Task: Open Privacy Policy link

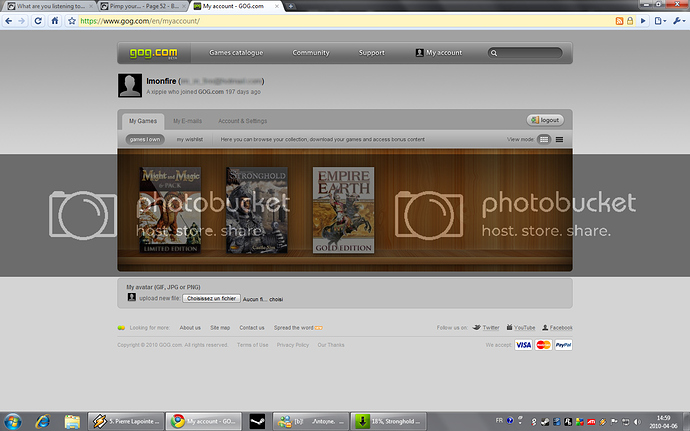Action: click(293, 345)
